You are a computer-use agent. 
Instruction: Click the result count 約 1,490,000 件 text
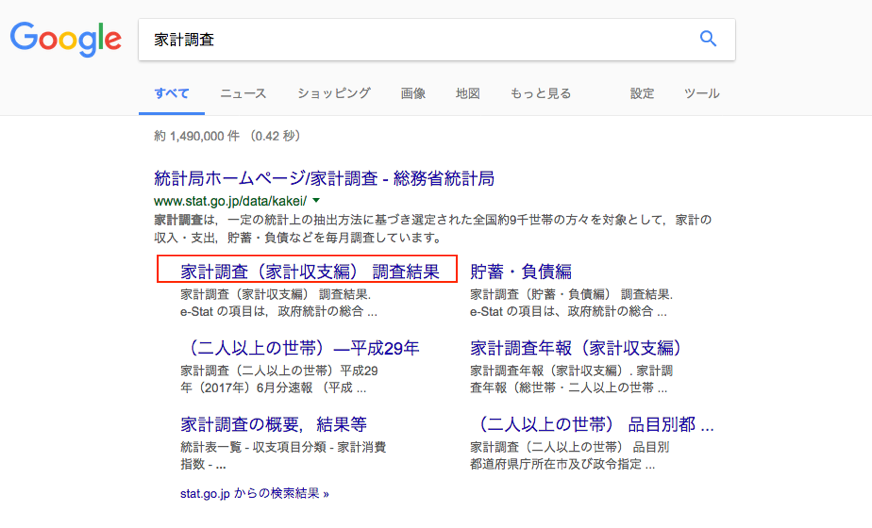click(x=197, y=136)
